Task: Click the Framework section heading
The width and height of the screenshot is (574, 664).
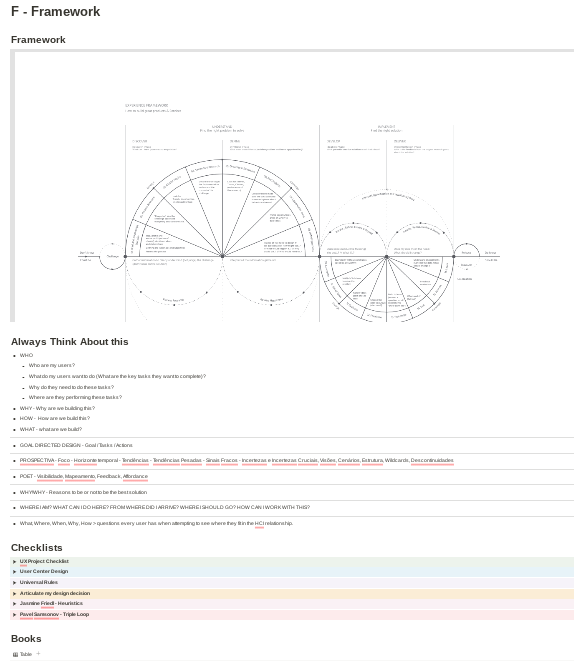Action: pyautogui.click(x=38, y=40)
